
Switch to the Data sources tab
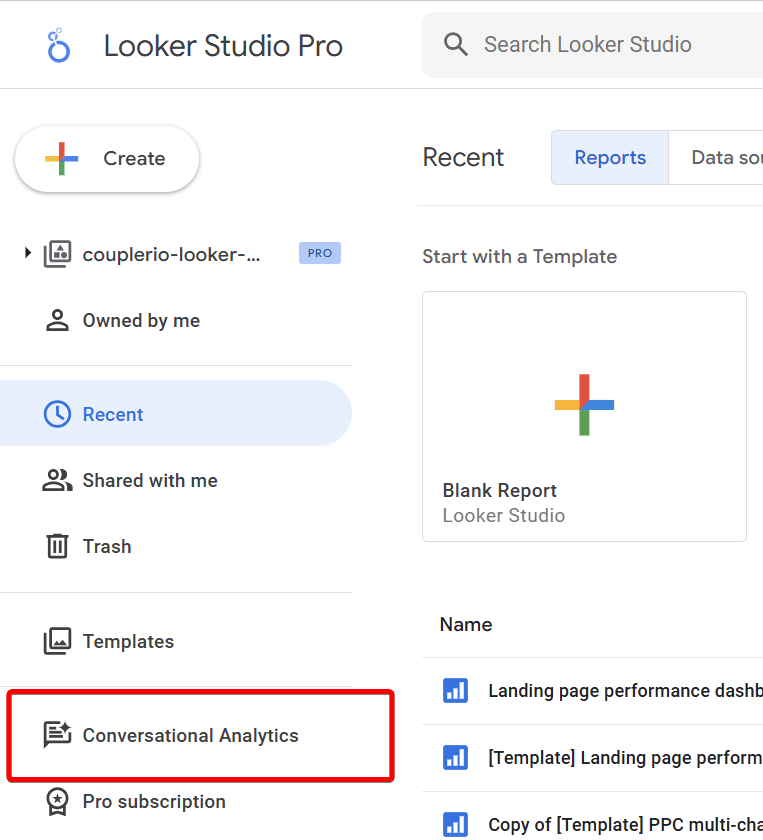tap(716, 158)
